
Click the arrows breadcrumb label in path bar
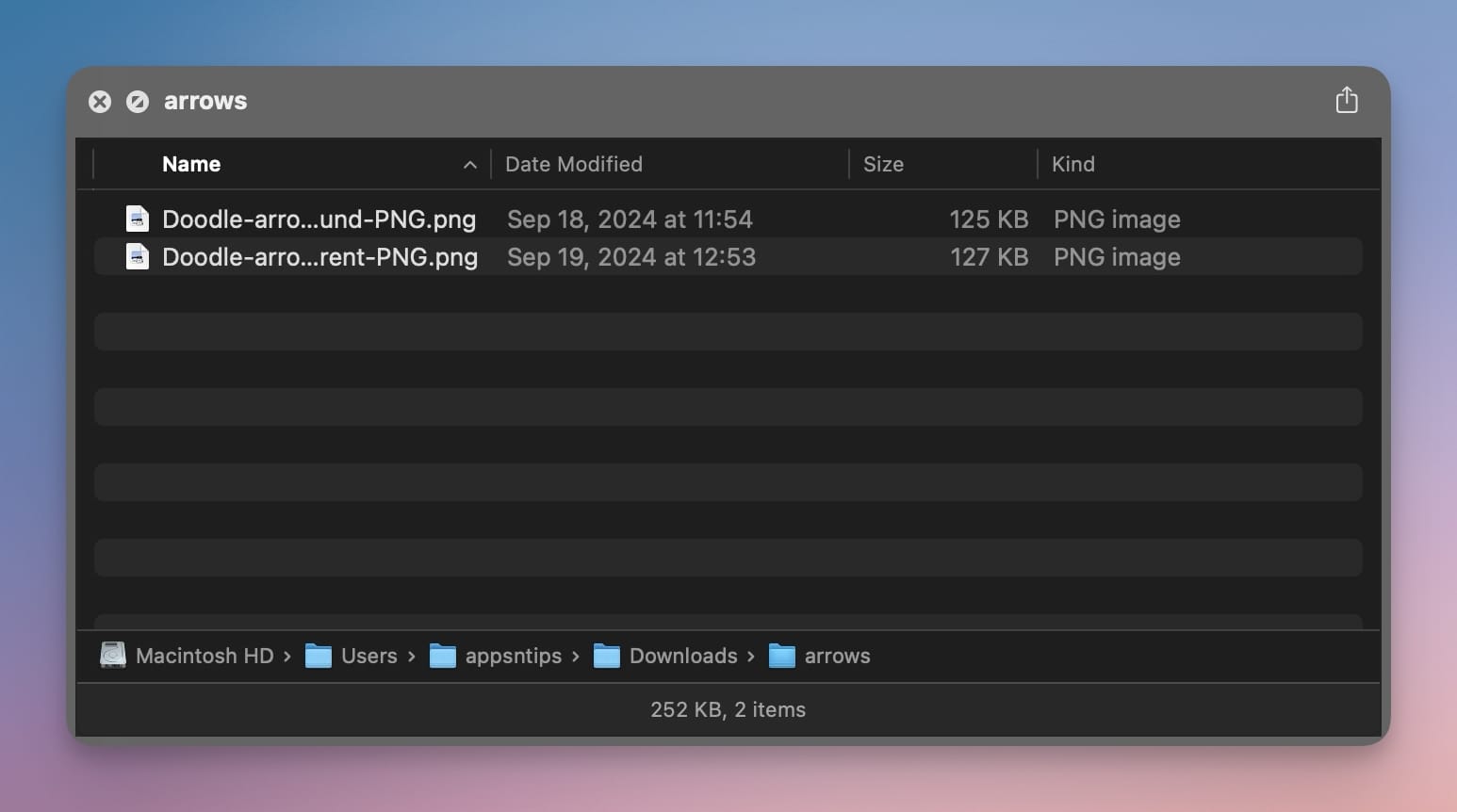pos(837,655)
